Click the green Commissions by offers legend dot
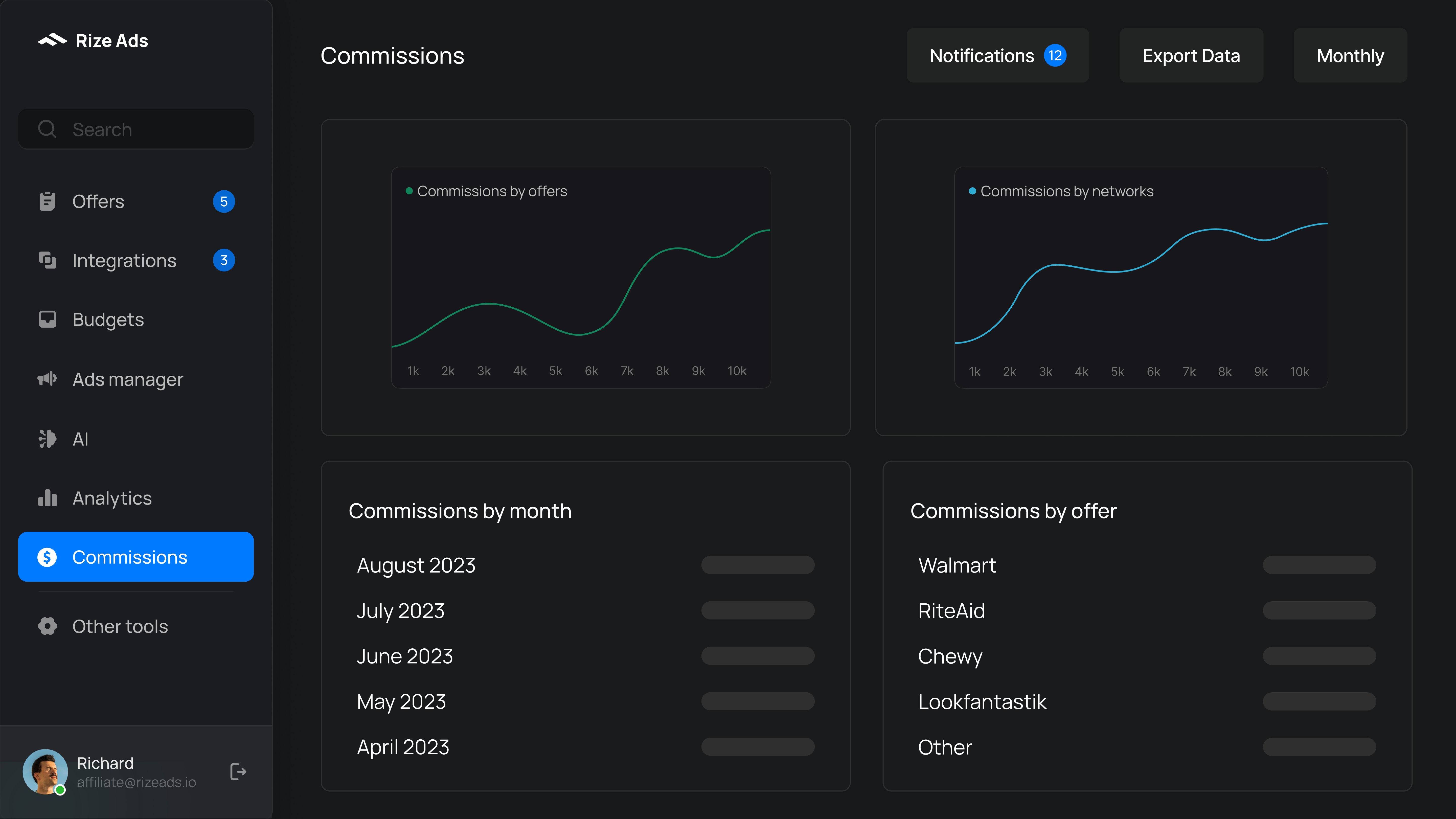The image size is (1456, 819). pyautogui.click(x=409, y=191)
